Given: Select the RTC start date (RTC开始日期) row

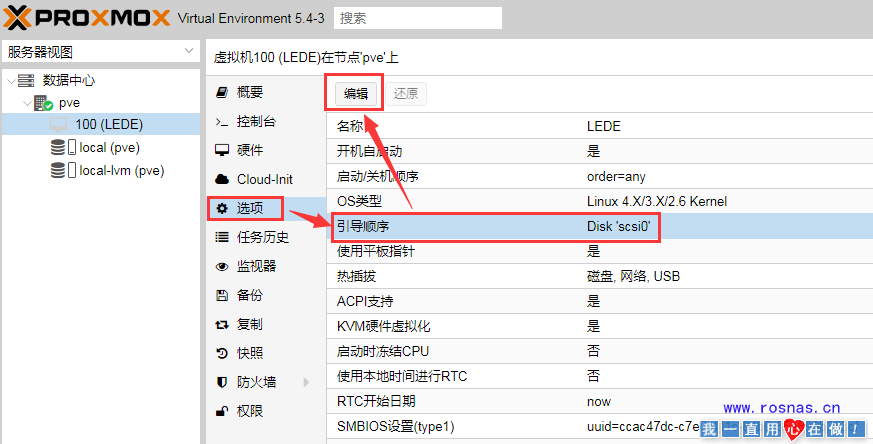Looking at the screenshot, I should coord(600,402).
